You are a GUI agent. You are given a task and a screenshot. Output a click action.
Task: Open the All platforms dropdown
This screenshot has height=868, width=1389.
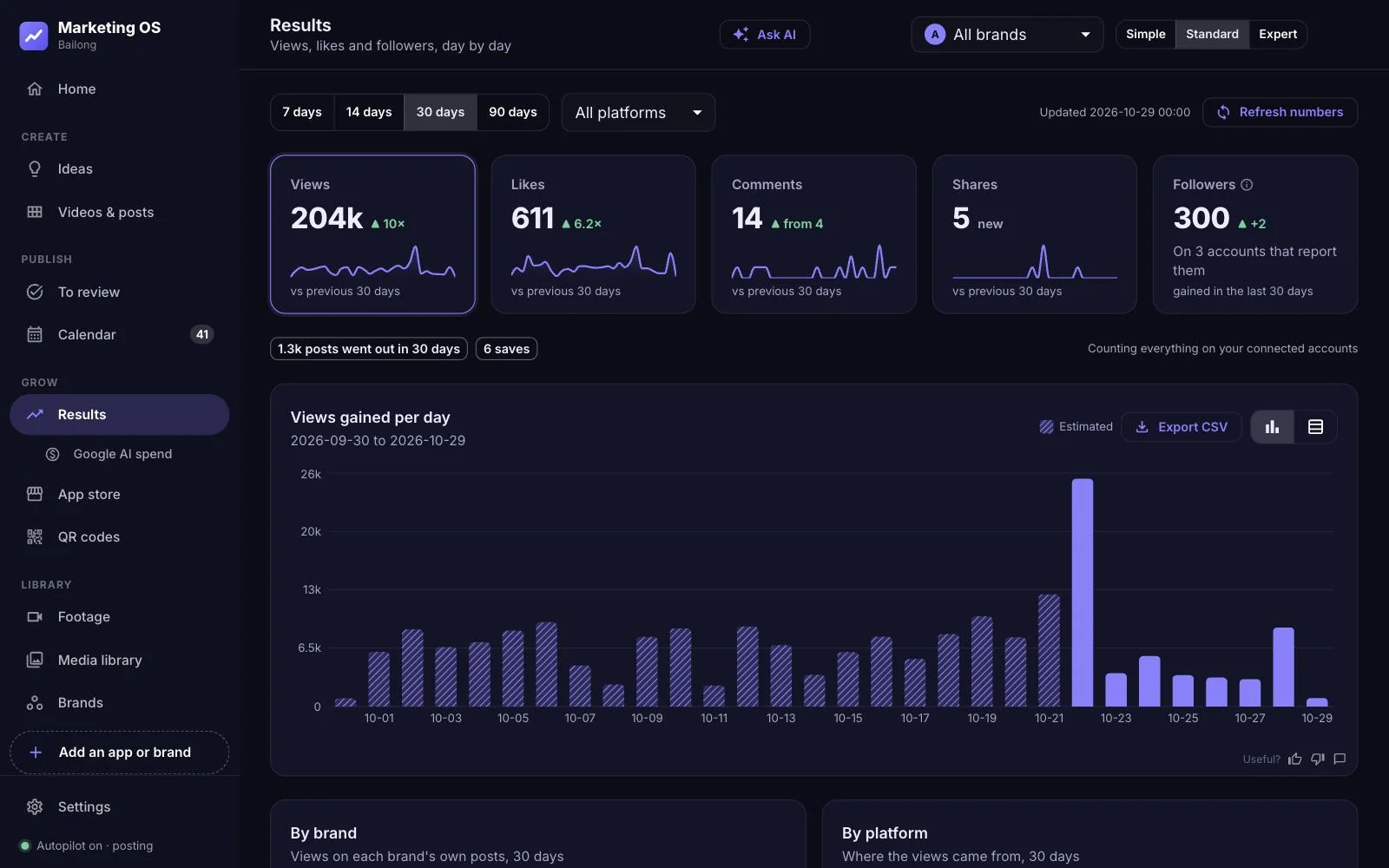(x=638, y=113)
